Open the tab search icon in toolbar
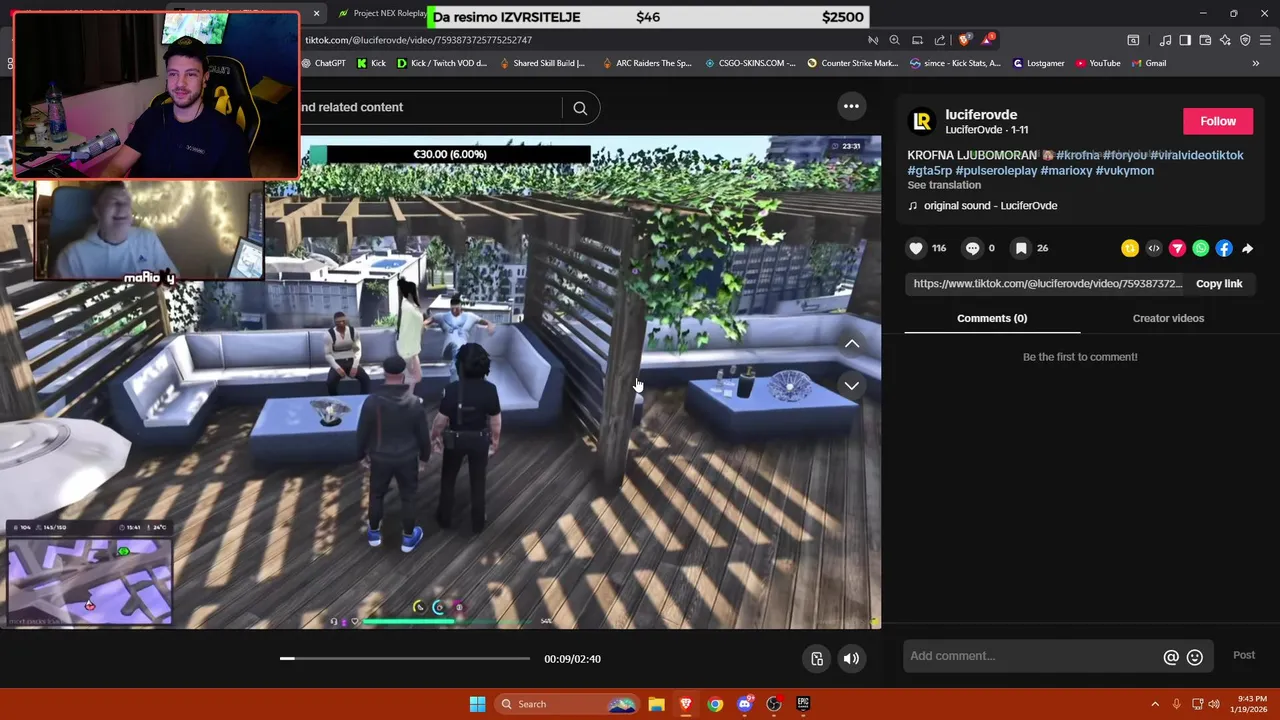This screenshot has width=1280, height=720. [x=1133, y=40]
